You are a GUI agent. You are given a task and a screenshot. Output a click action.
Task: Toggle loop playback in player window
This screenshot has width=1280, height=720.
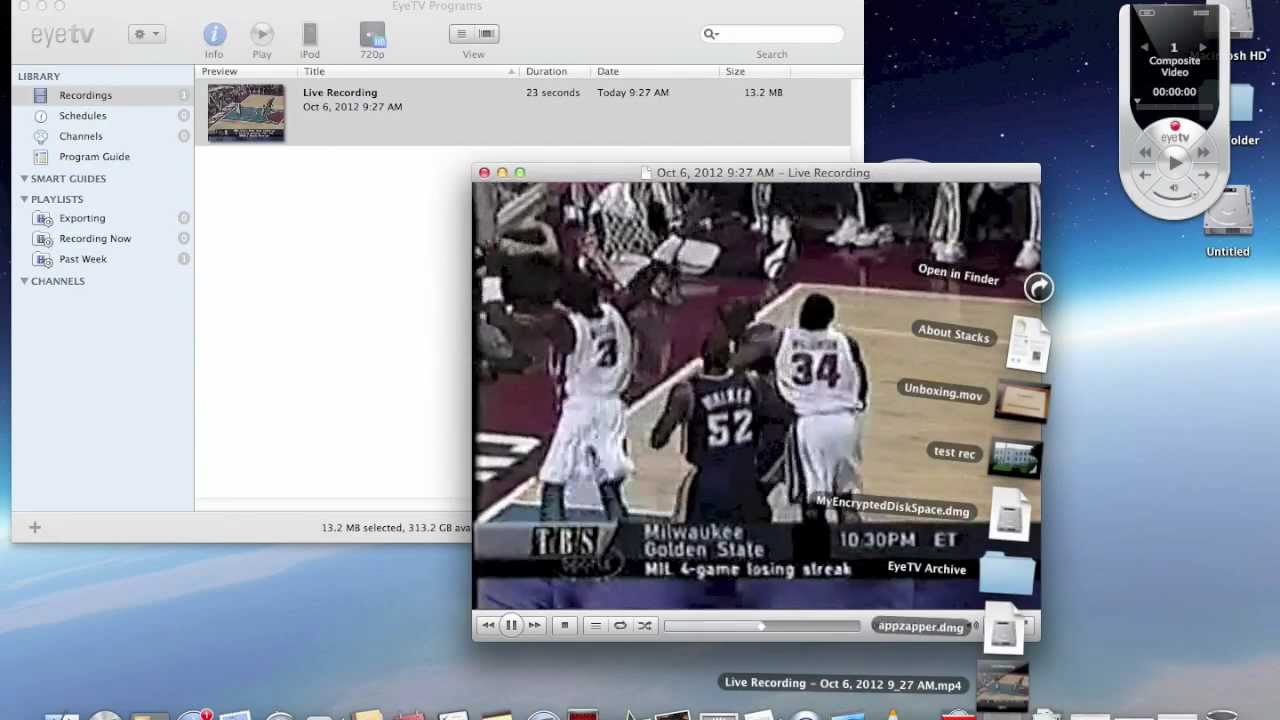[620, 626]
